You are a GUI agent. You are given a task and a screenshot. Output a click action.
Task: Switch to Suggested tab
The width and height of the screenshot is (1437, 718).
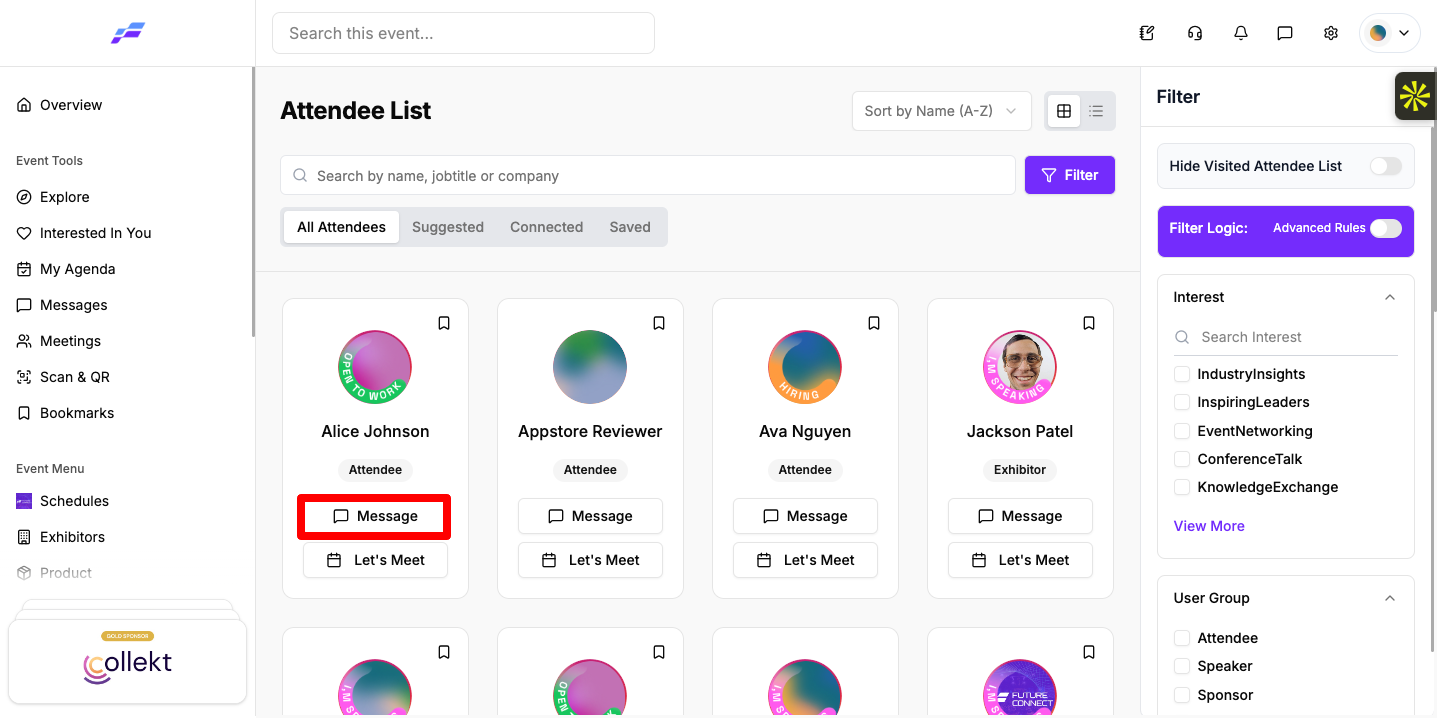448,227
